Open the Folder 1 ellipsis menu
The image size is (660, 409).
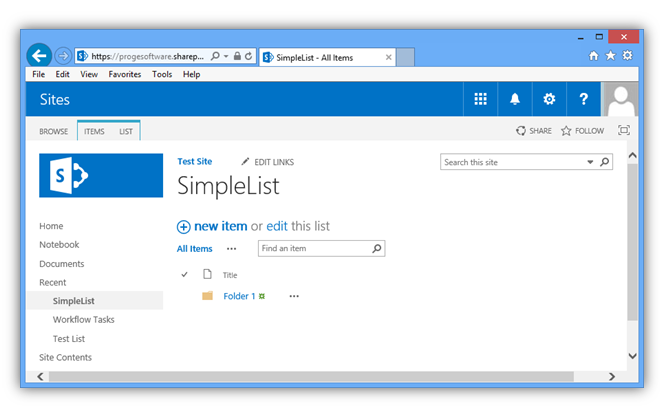[294, 296]
